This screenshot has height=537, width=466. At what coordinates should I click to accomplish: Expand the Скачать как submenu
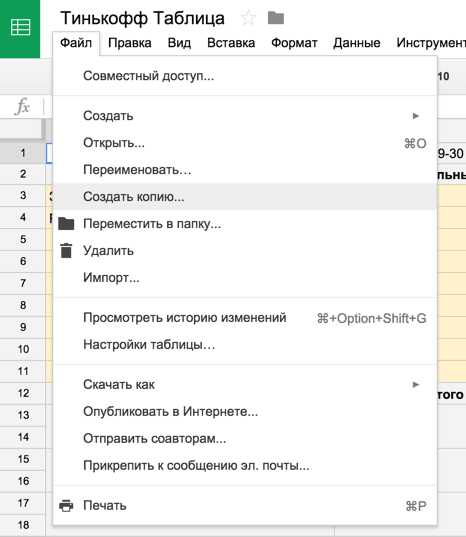click(x=245, y=385)
